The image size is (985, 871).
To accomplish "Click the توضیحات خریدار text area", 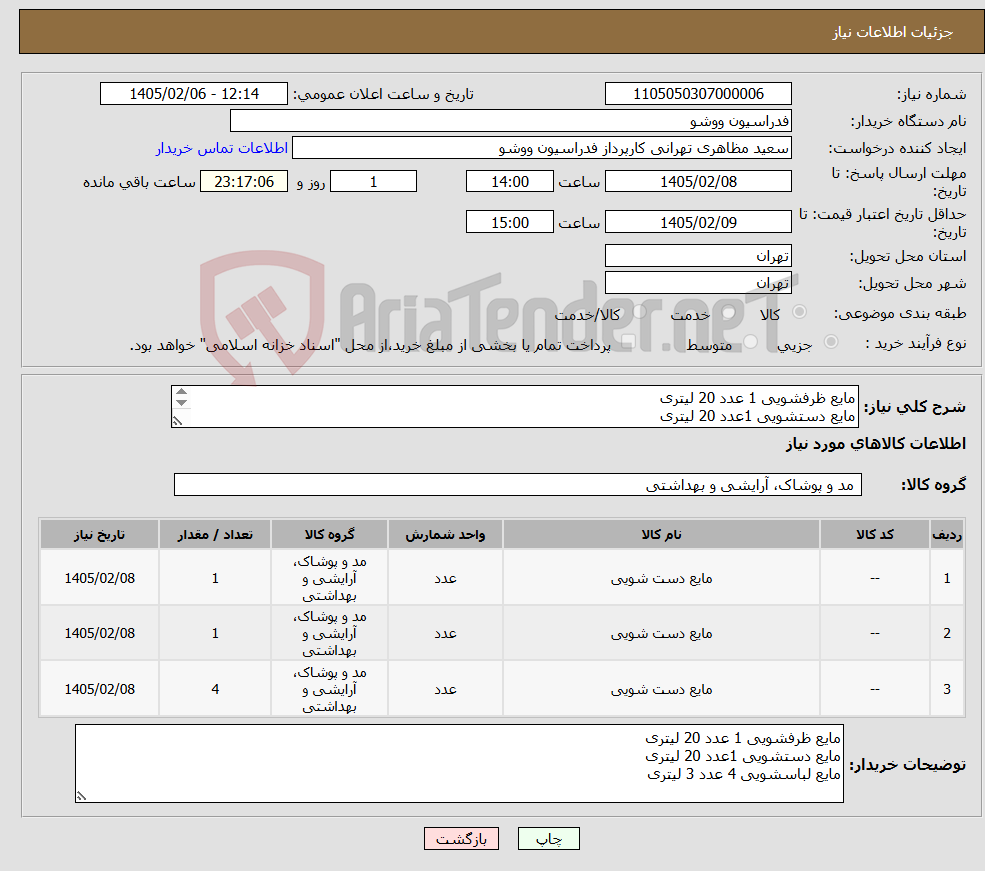I will (x=459, y=763).
